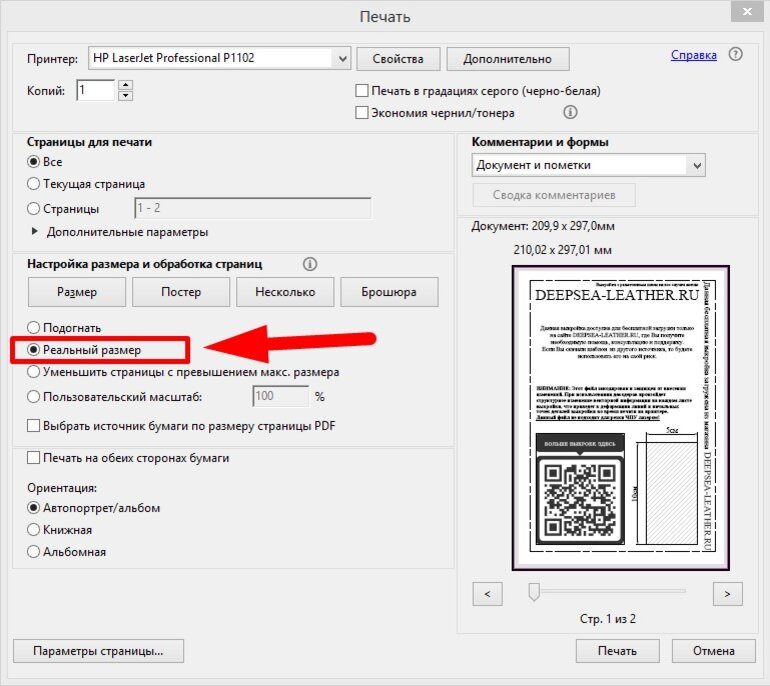Click the custom scale percentage field
Screen dimensions: 770x686
pos(281,396)
